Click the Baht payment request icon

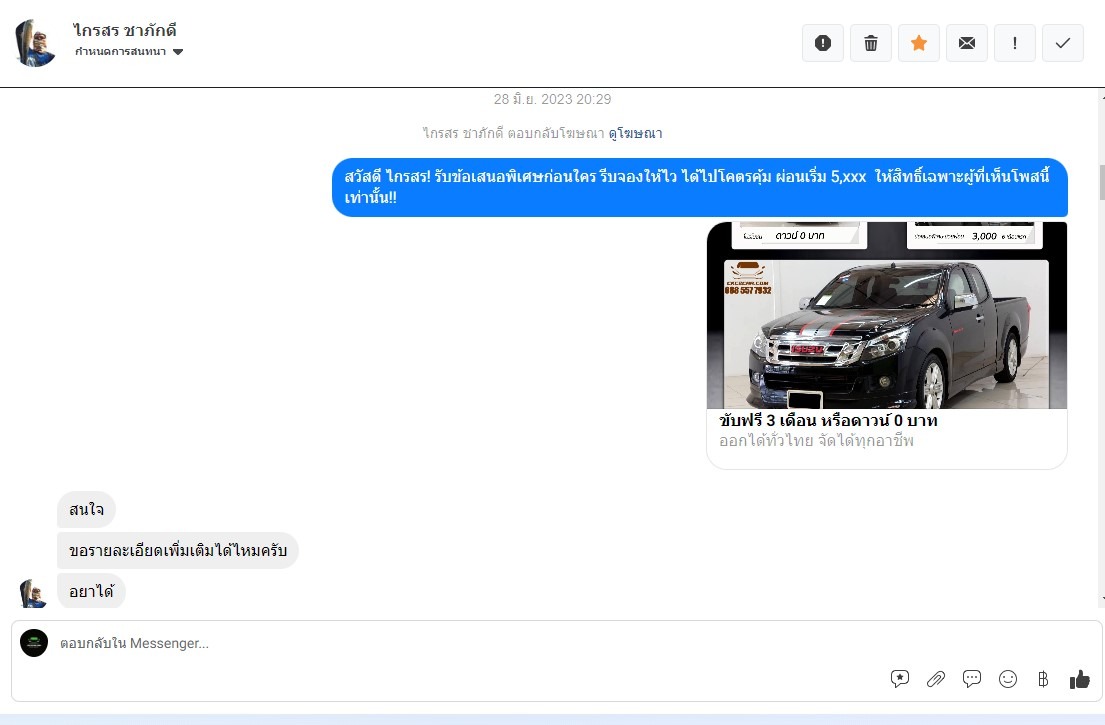(x=1043, y=680)
